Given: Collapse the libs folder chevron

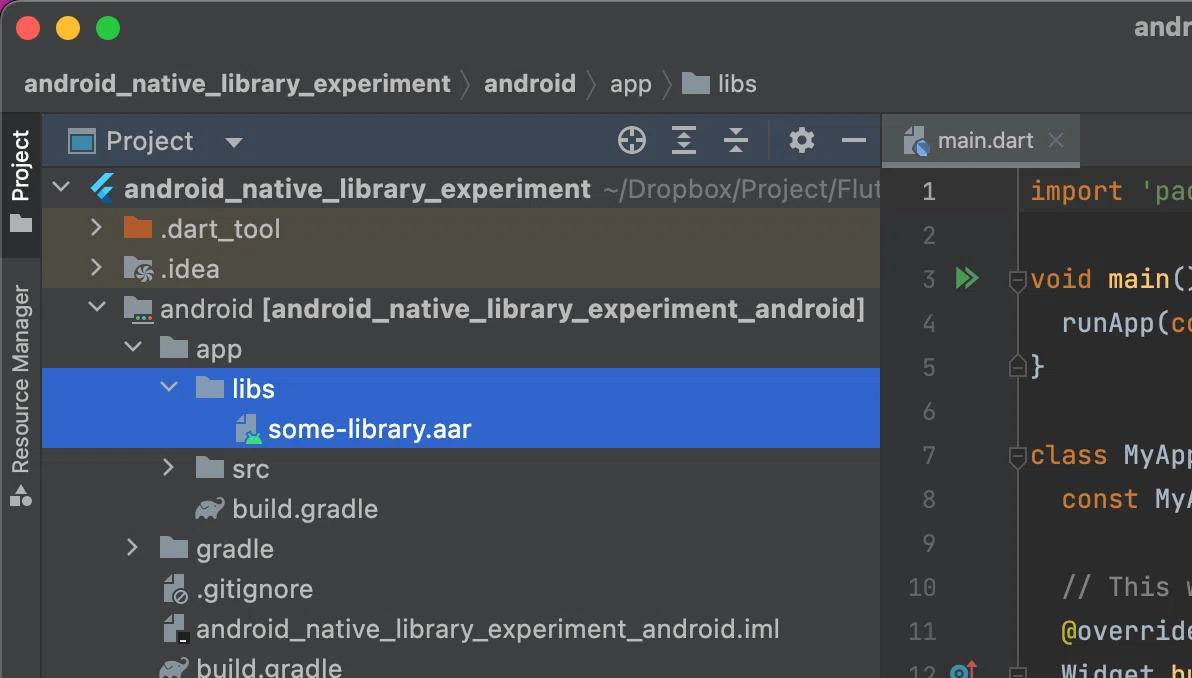Looking at the screenshot, I should coord(169,387).
